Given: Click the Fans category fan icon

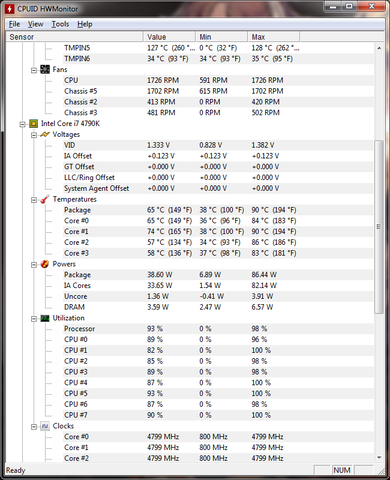Looking at the screenshot, I should (x=45, y=69).
